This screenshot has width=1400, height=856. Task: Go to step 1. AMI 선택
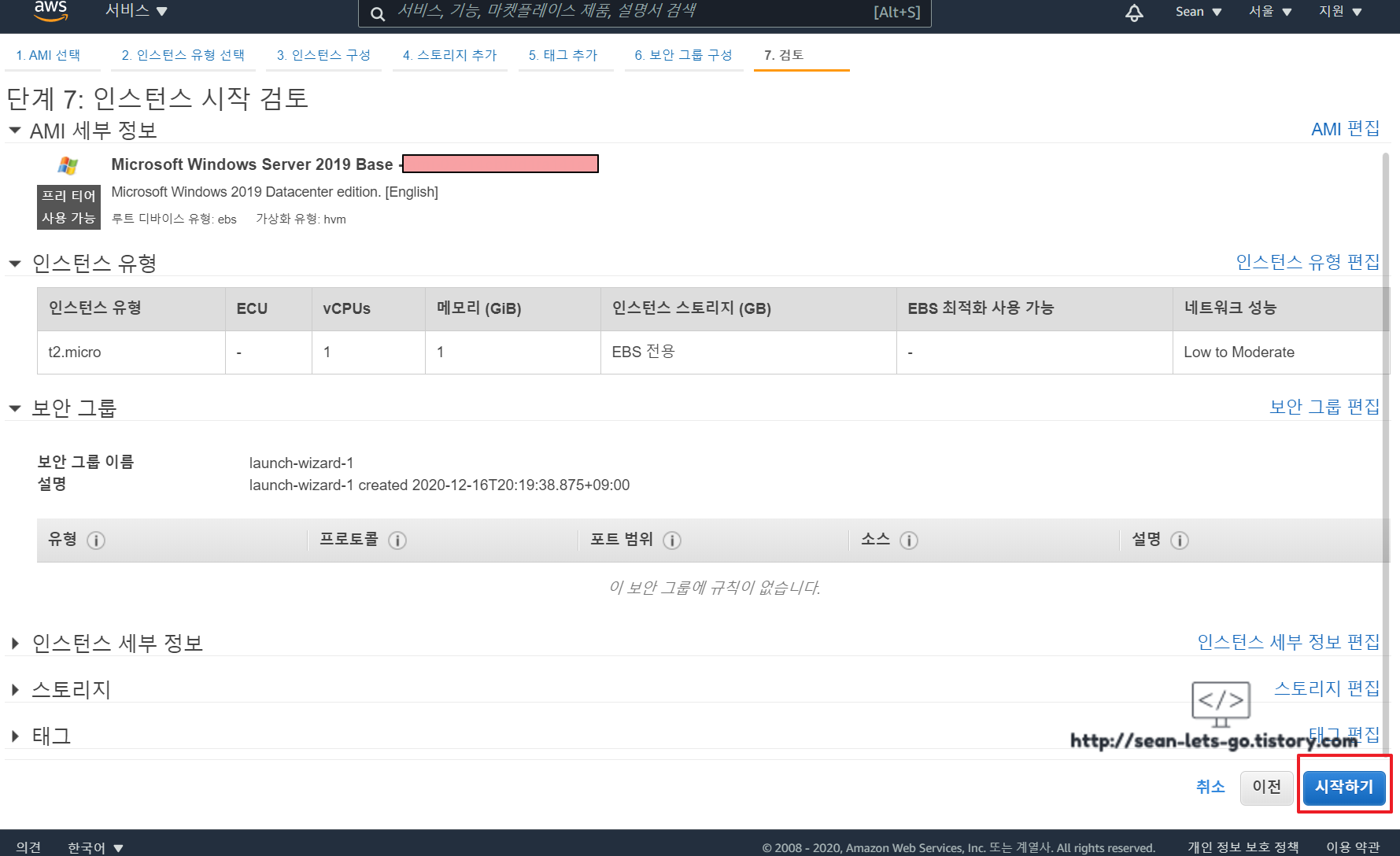48,55
